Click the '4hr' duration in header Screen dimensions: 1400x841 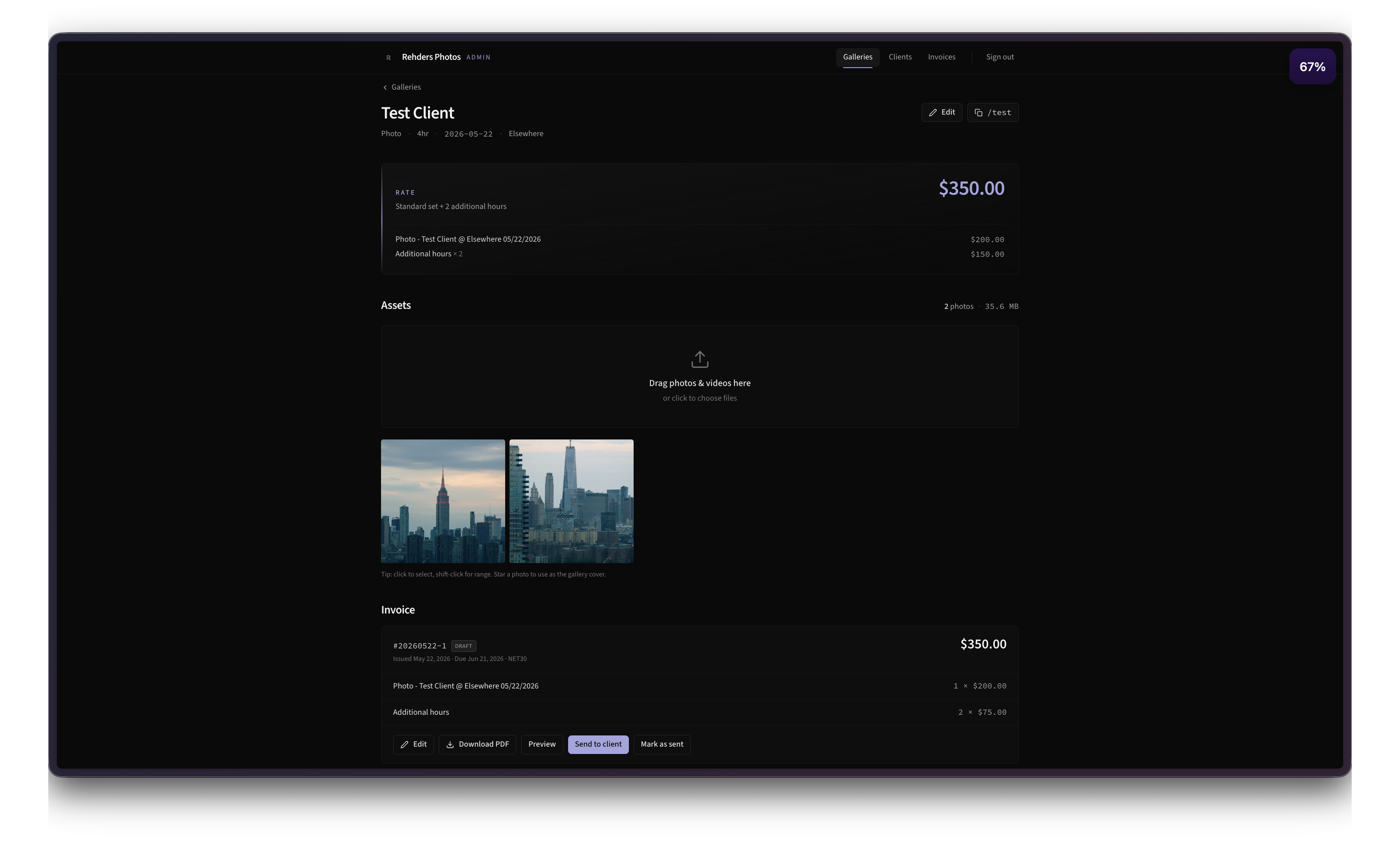[x=422, y=134]
